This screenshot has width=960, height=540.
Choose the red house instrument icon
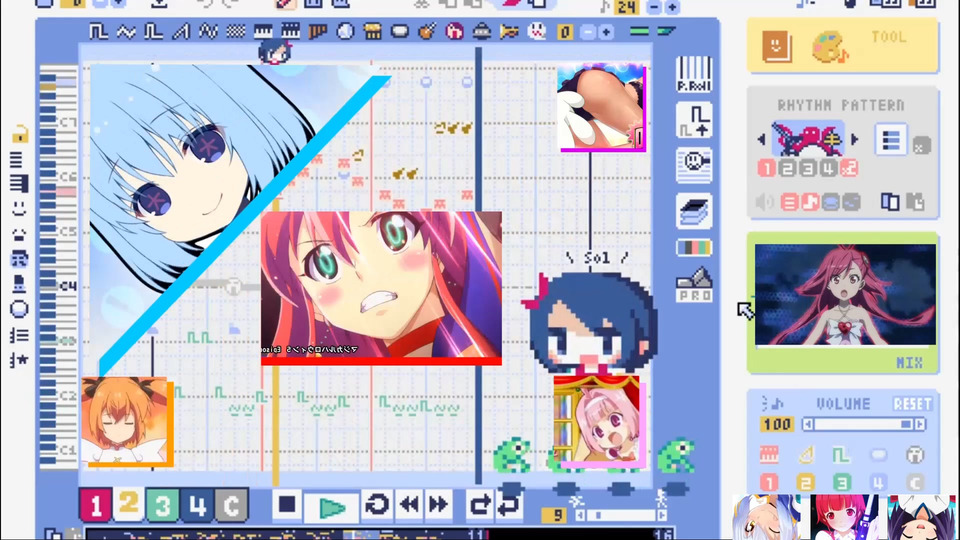tap(454, 31)
